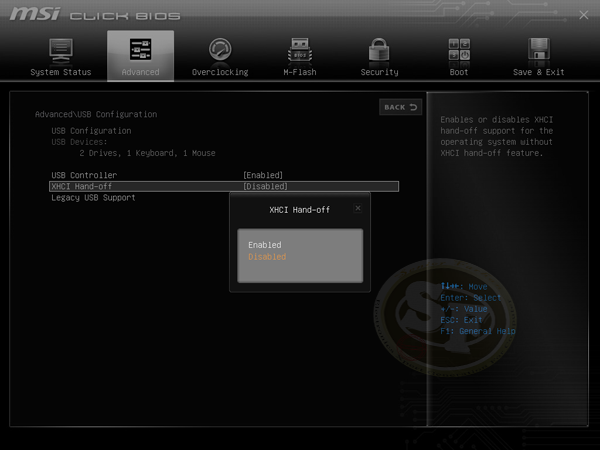The width and height of the screenshot is (600, 450).
Task: Click the Advanced\USB Configuration breadcrumb
Action: (x=96, y=114)
